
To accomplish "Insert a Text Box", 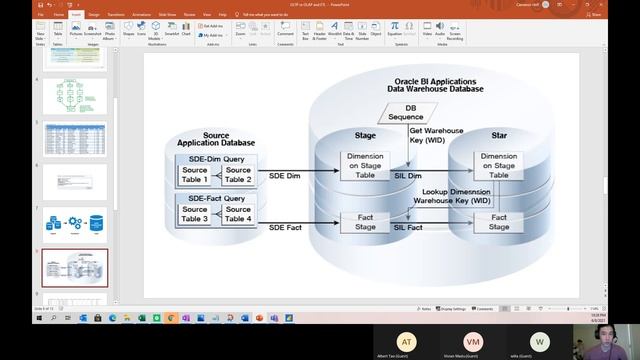I will pyautogui.click(x=305, y=31).
